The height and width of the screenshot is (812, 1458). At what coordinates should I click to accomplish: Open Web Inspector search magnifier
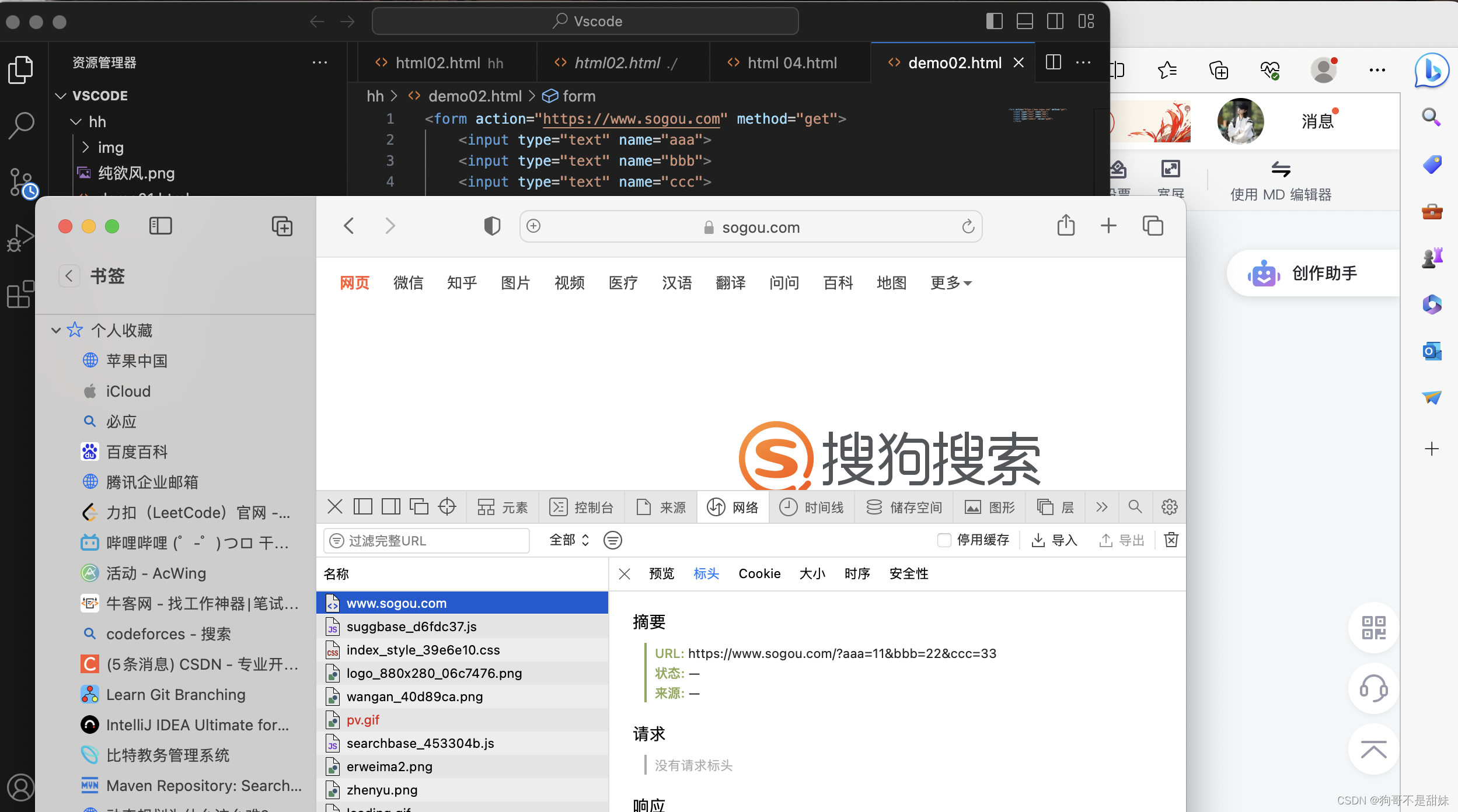pyautogui.click(x=1135, y=506)
